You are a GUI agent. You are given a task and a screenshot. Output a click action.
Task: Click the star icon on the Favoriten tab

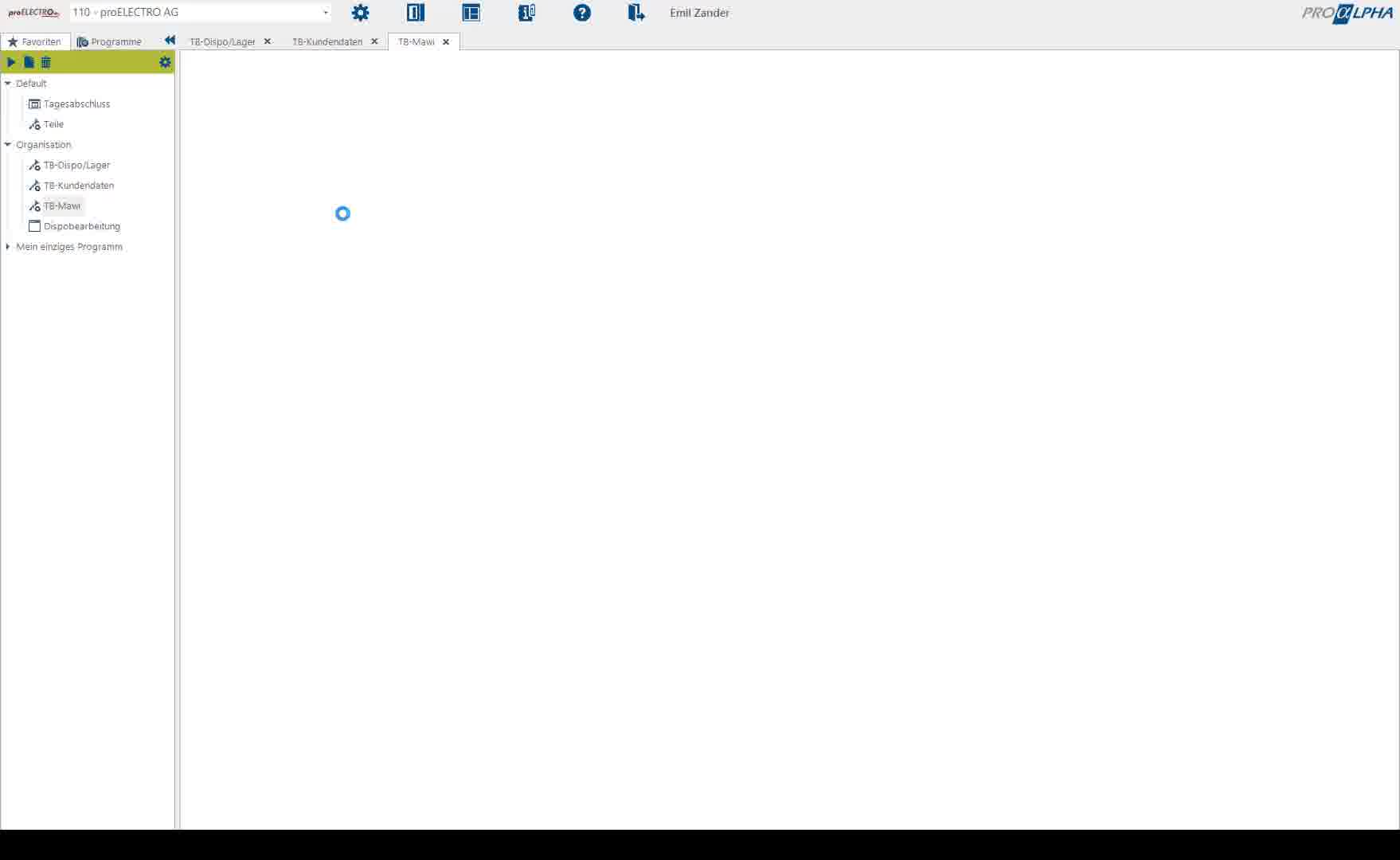tap(13, 41)
